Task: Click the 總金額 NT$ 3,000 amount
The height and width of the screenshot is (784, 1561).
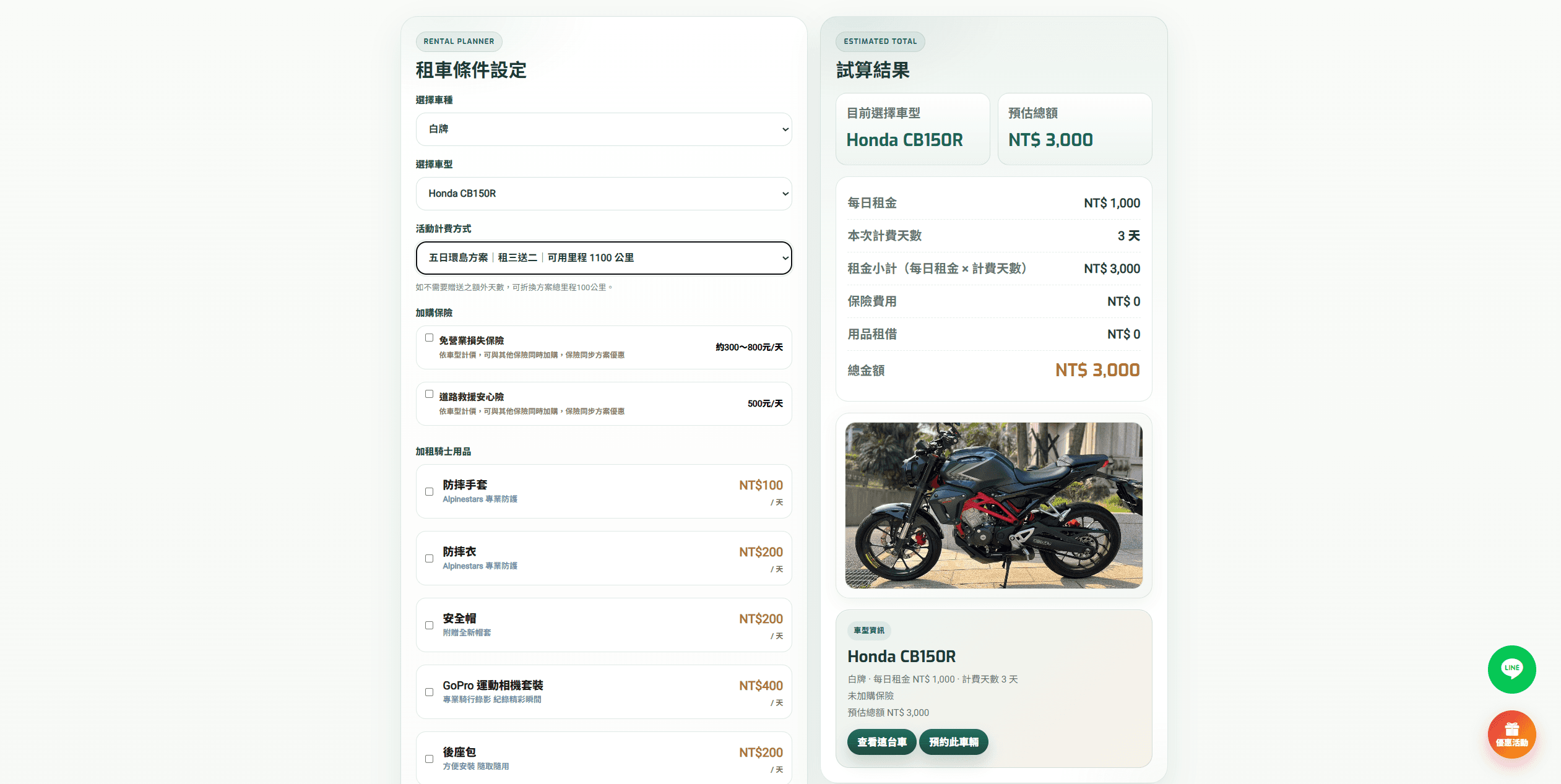Action: point(1097,370)
